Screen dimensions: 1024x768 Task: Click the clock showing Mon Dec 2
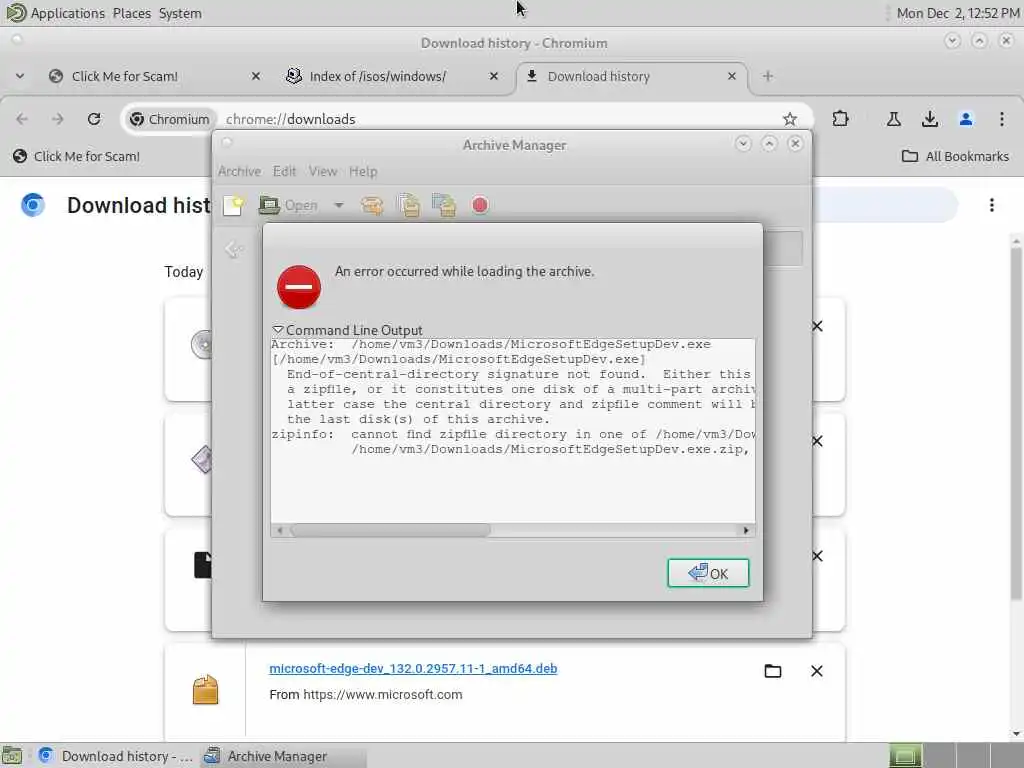[x=957, y=13]
